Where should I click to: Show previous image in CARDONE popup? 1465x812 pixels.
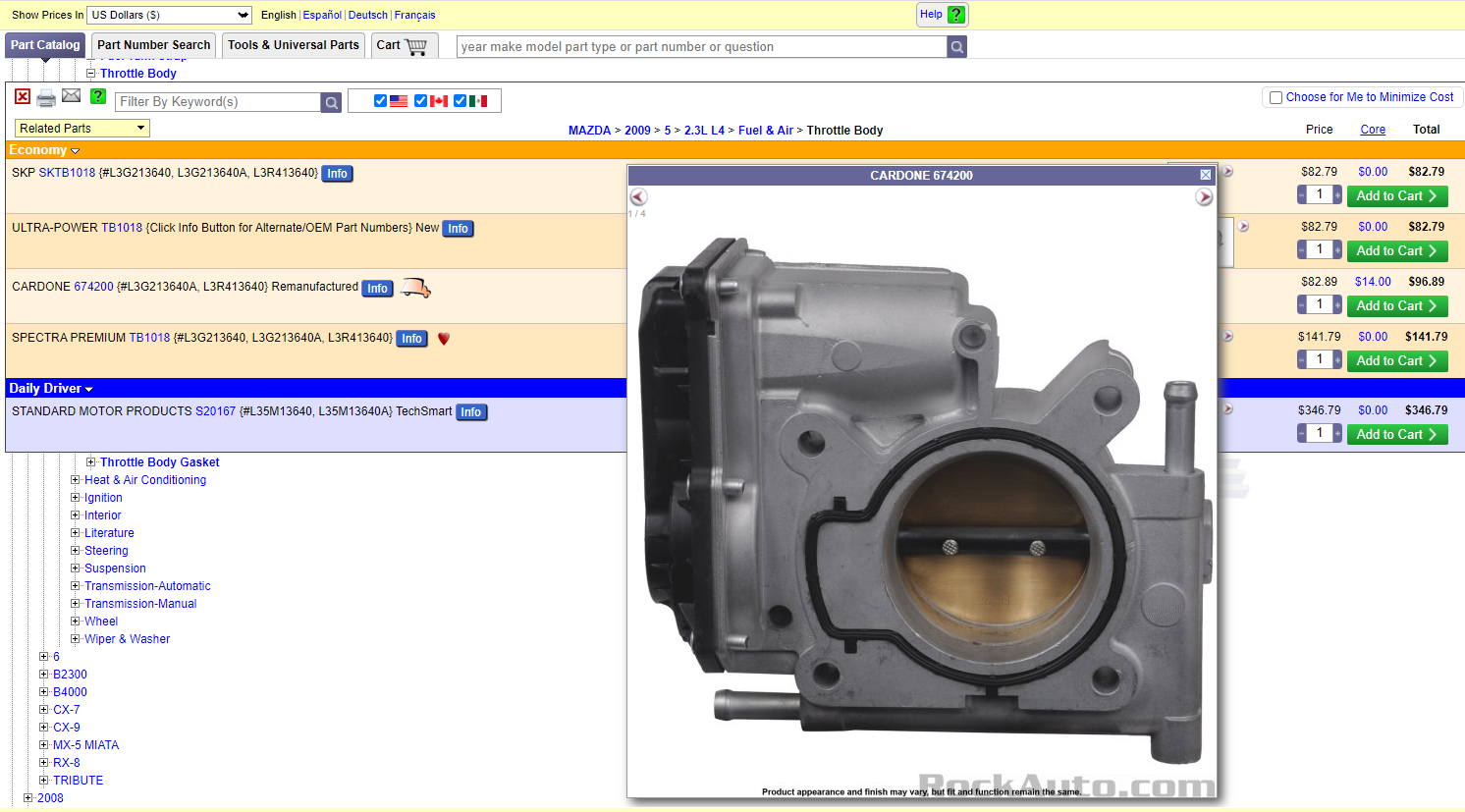638,197
